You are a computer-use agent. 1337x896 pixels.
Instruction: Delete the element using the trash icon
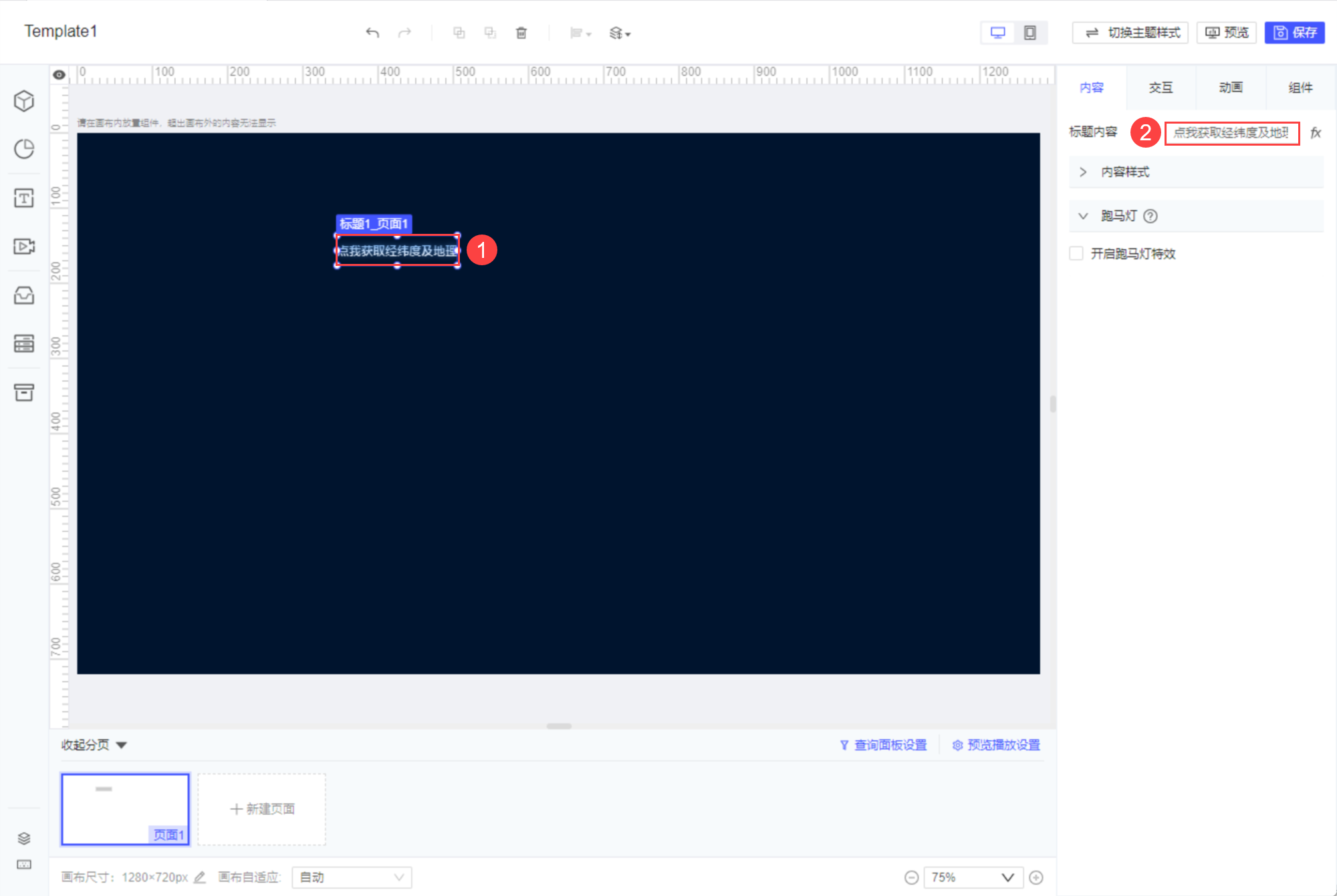(521, 32)
